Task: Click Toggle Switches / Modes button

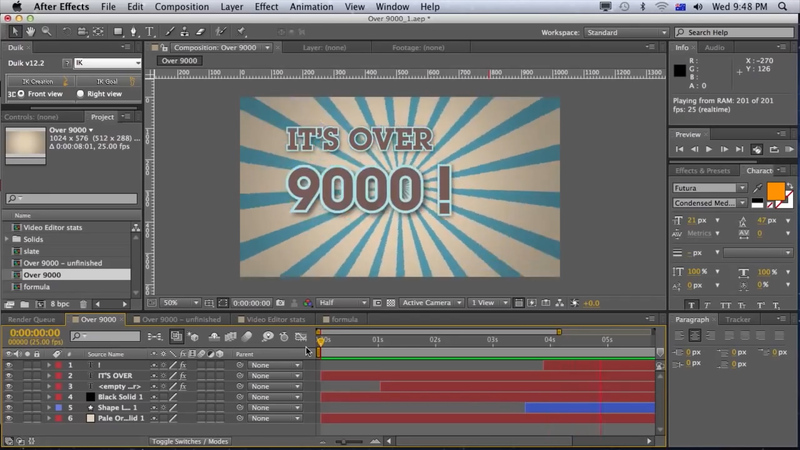Action: pos(190,441)
